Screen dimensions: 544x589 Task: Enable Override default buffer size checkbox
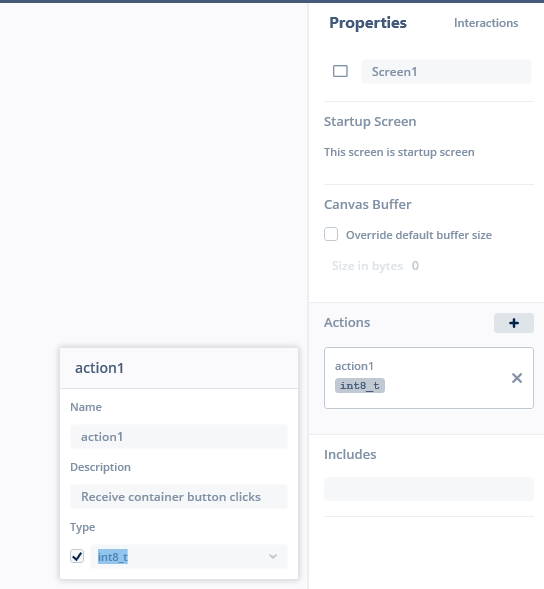[x=331, y=234]
